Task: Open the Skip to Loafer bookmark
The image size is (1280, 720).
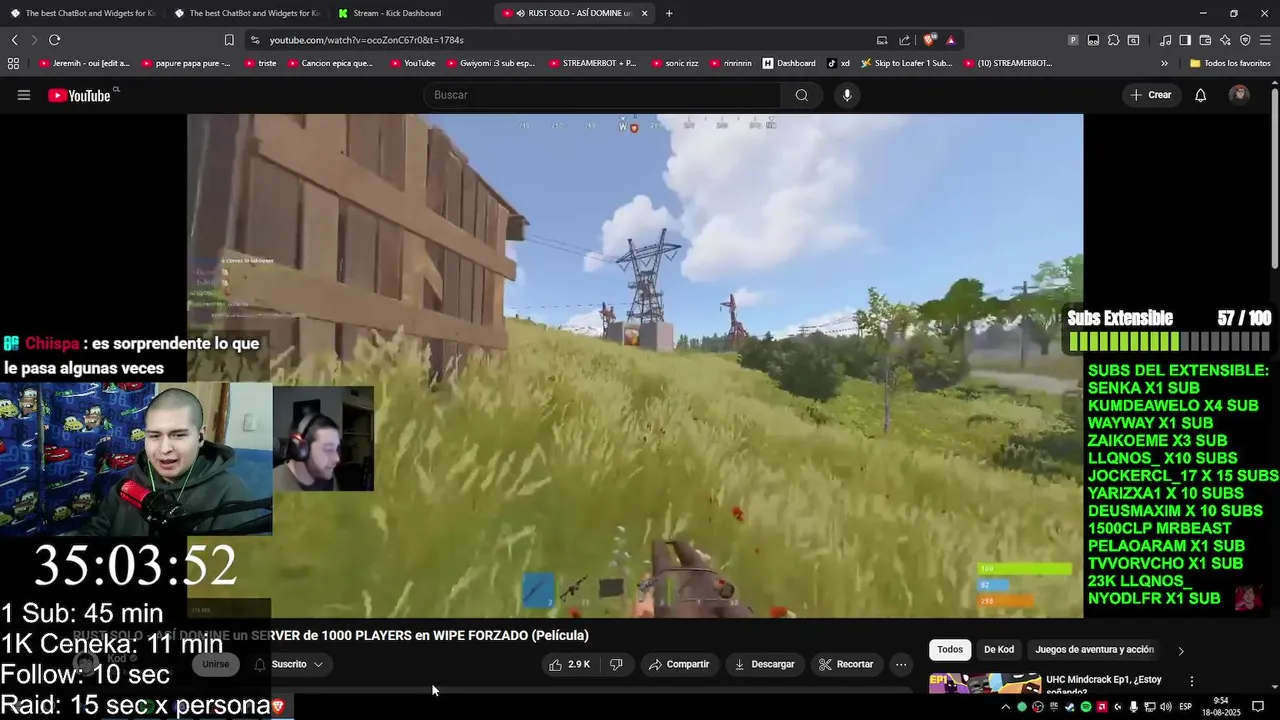Action: (x=905, y=63)
